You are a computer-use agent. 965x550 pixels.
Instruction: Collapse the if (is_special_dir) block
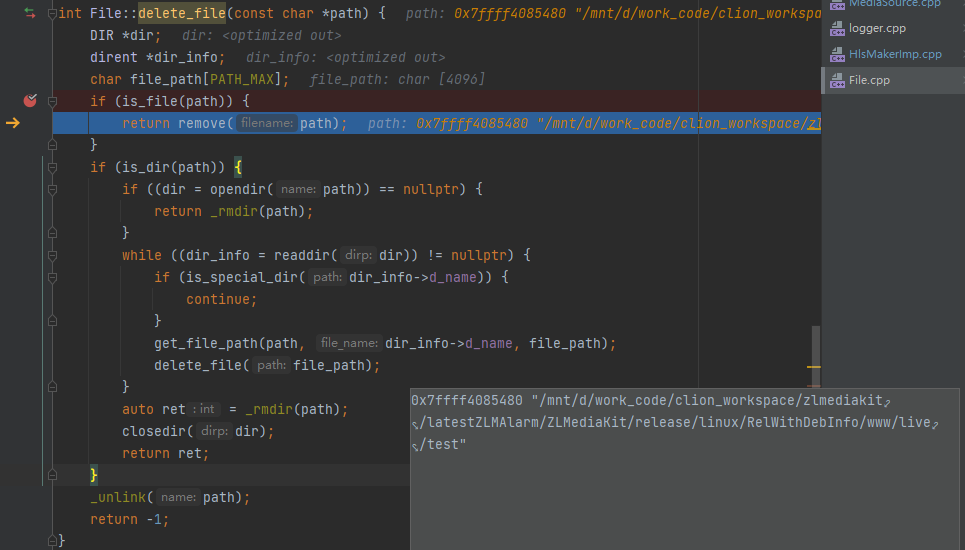(52, 277)
